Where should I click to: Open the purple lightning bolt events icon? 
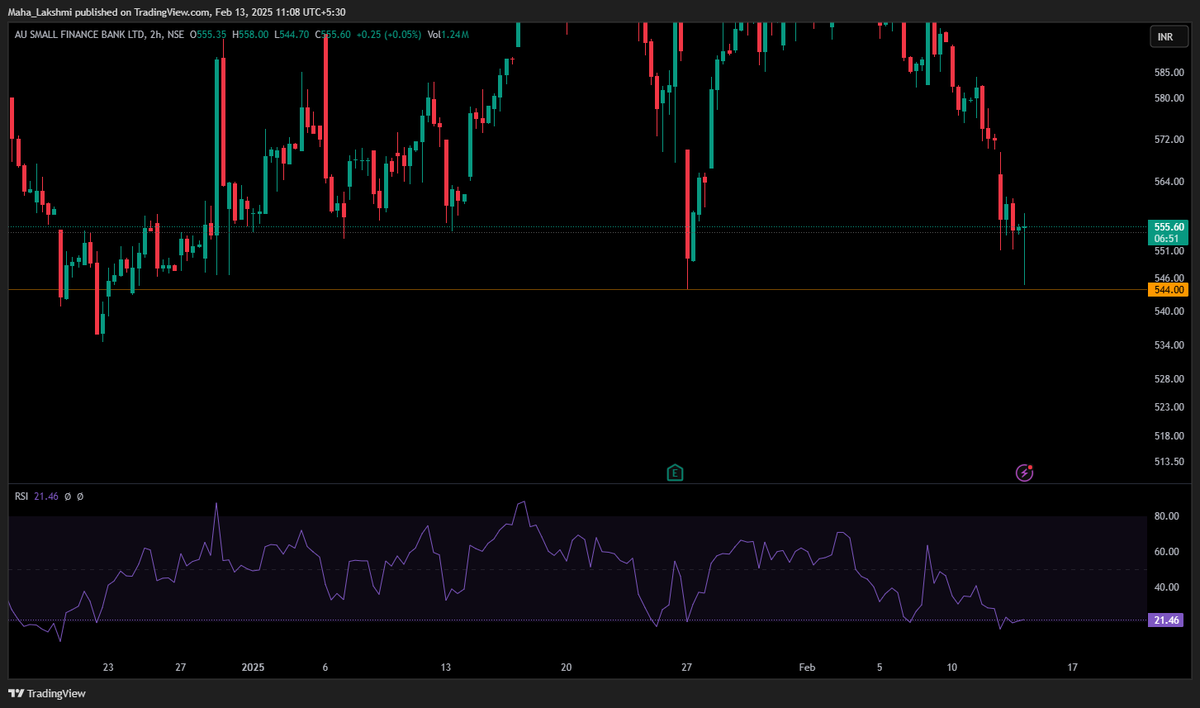[1024, 471]
